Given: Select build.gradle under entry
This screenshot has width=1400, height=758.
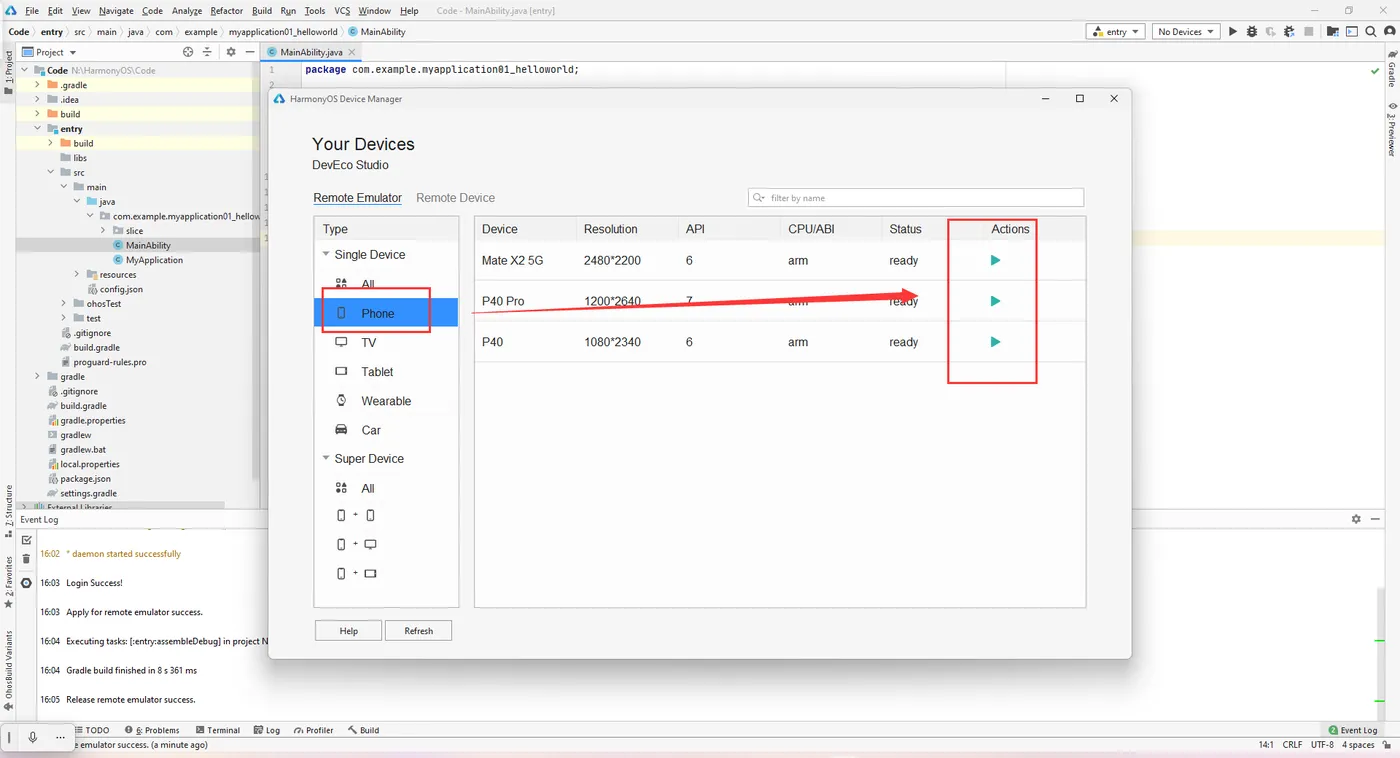Looking at the screenshot, I should pos(97,348).
